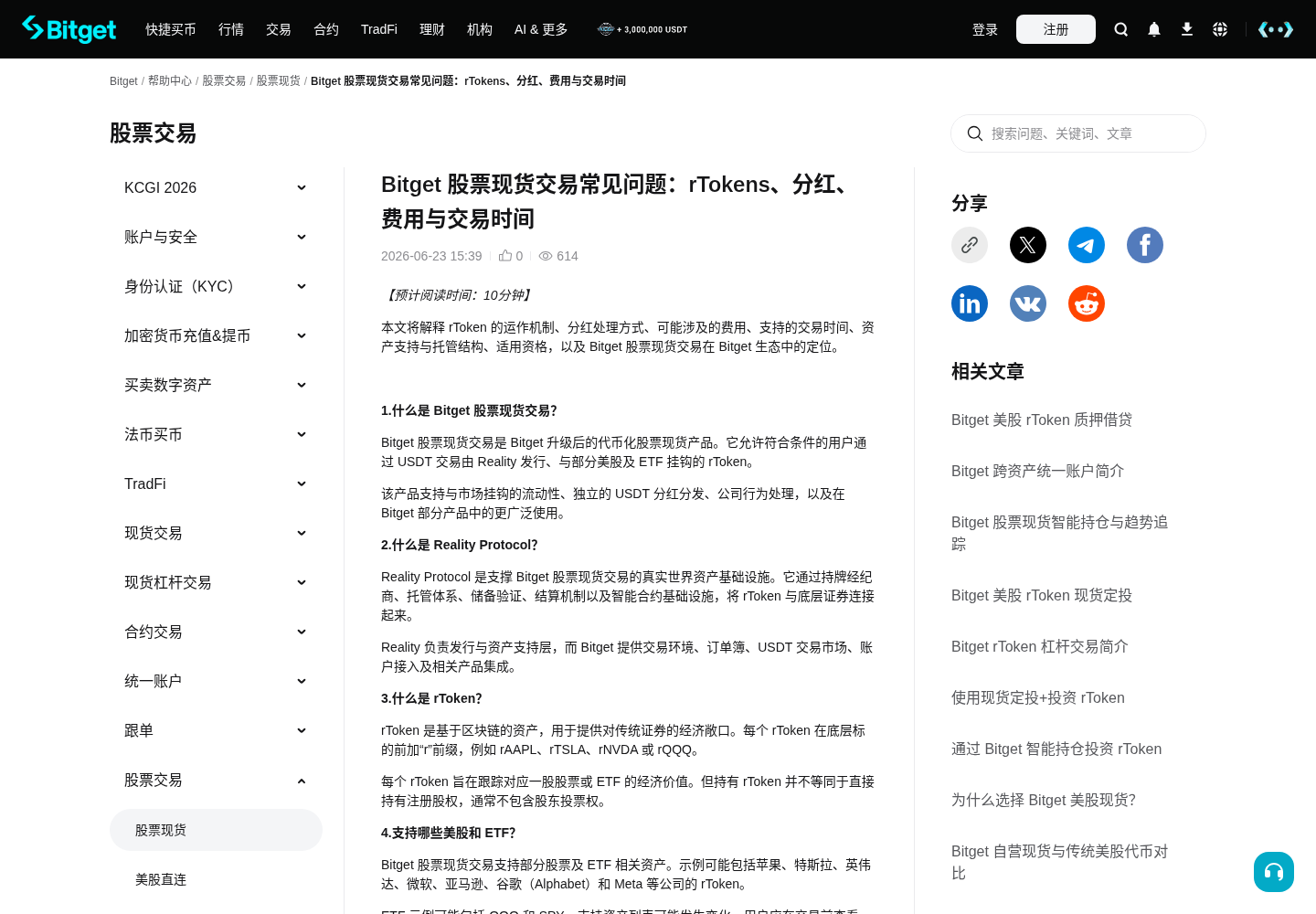Open the 理财 menu

click(432, 29)
